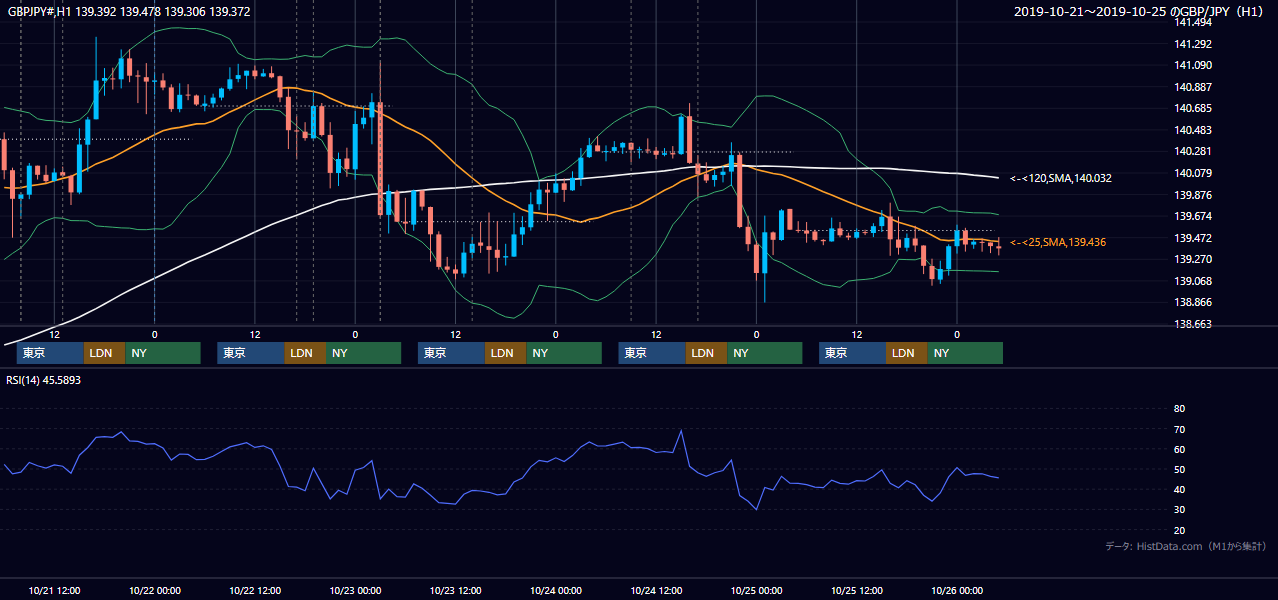Screen dimensions: 1278x600
Task: Select the NY session block for 10/24
Action: coord(765,353)
